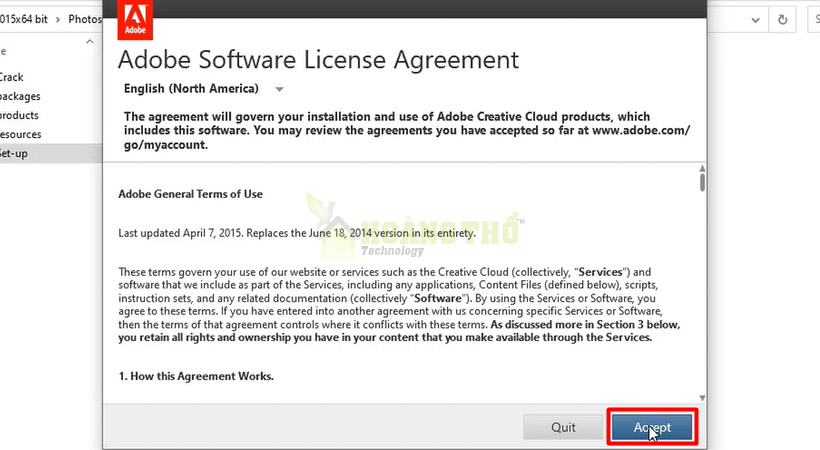Viewport: 820px width, 450px height.
Task: Open the address bar history dropdown in Explorer
Action: pyautogui.click(x=755, y=20)
